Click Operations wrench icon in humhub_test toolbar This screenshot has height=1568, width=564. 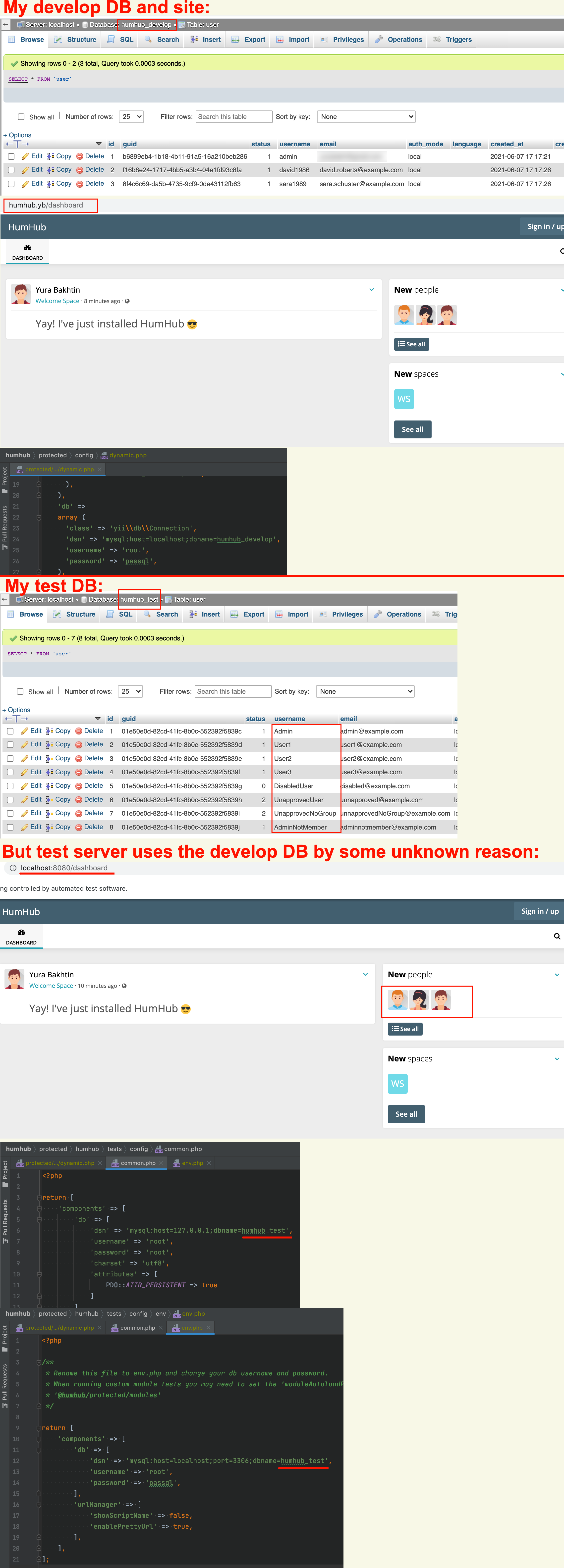pyautogui.click(x=378, y=614)
